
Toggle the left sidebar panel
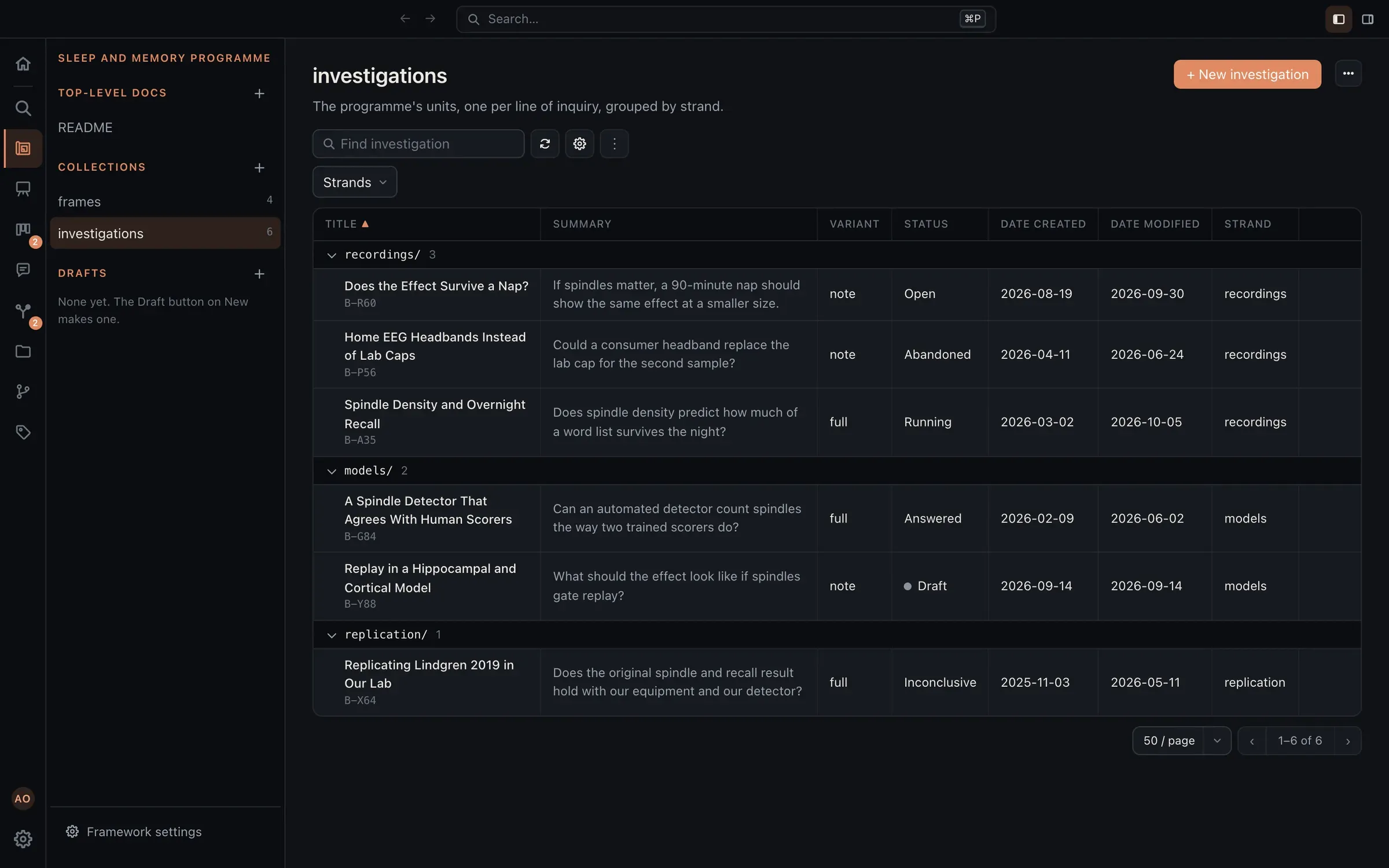(1338, 19)
